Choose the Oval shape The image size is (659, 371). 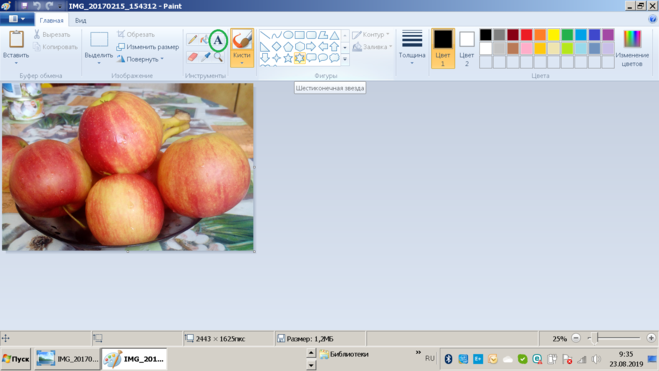click(x=288, y=35)
